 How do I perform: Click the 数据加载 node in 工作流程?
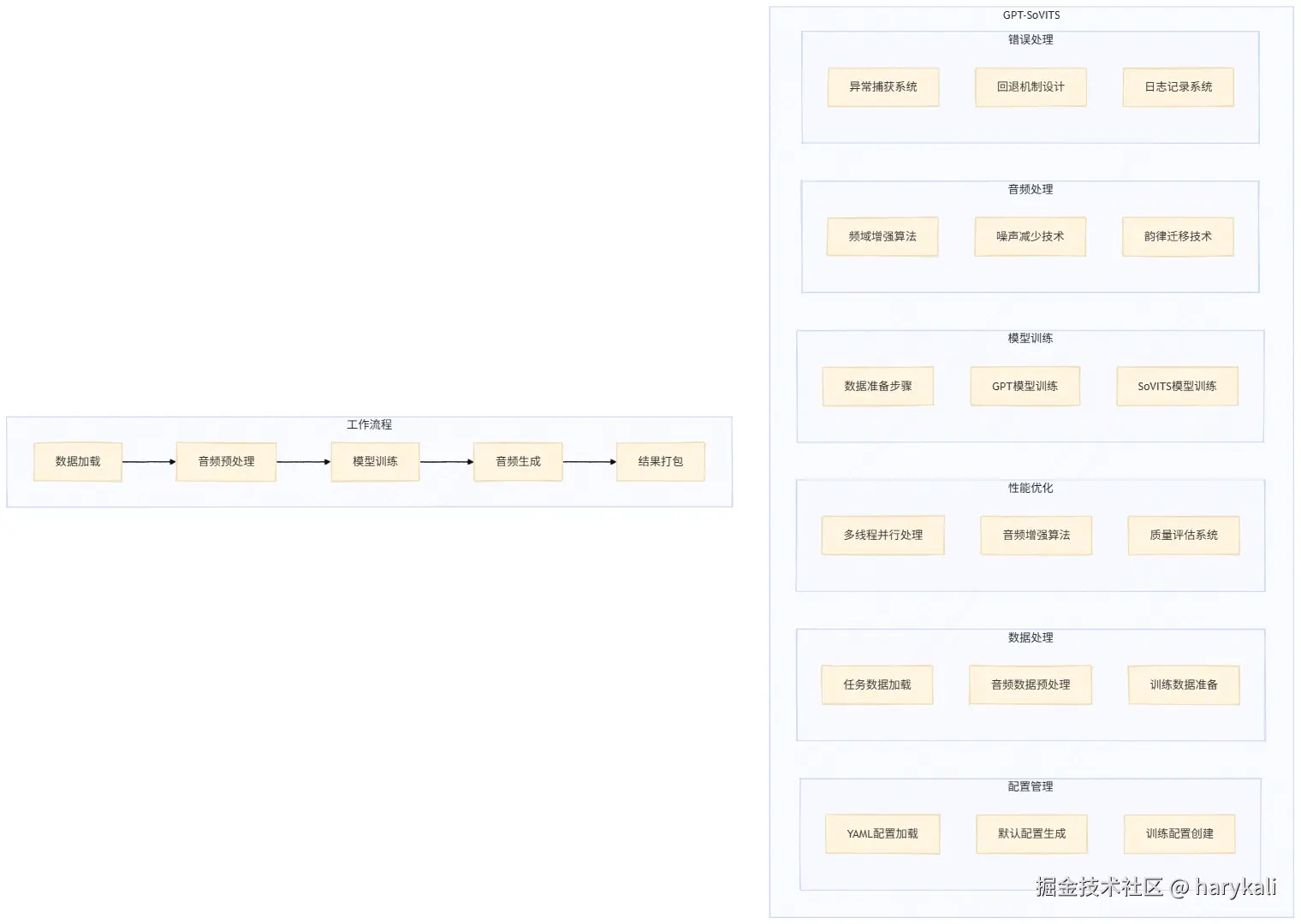(x=78, y=462)
